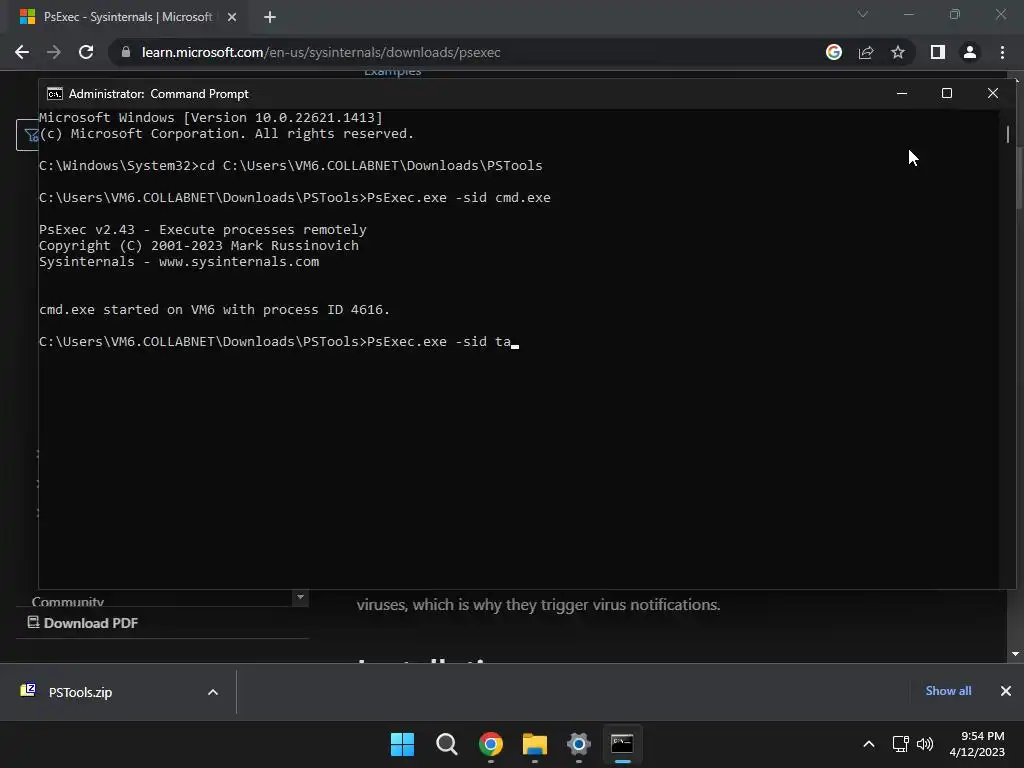The height and width of the screenshot is (768, 1024).
Task: Click the Download PDF link
Action: (83, 623)
